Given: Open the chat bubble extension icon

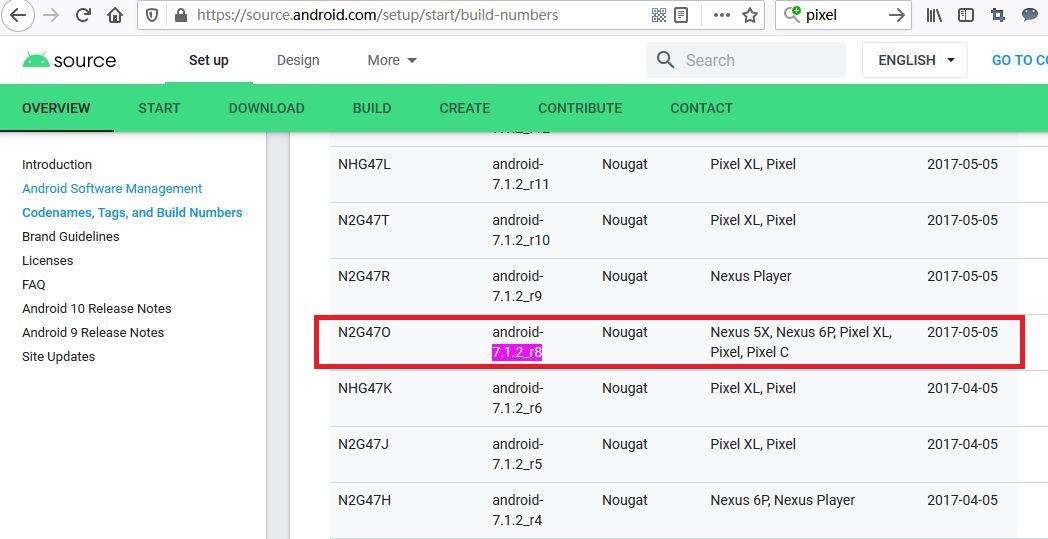Looking at the screenshot, I should (1030, 15).
